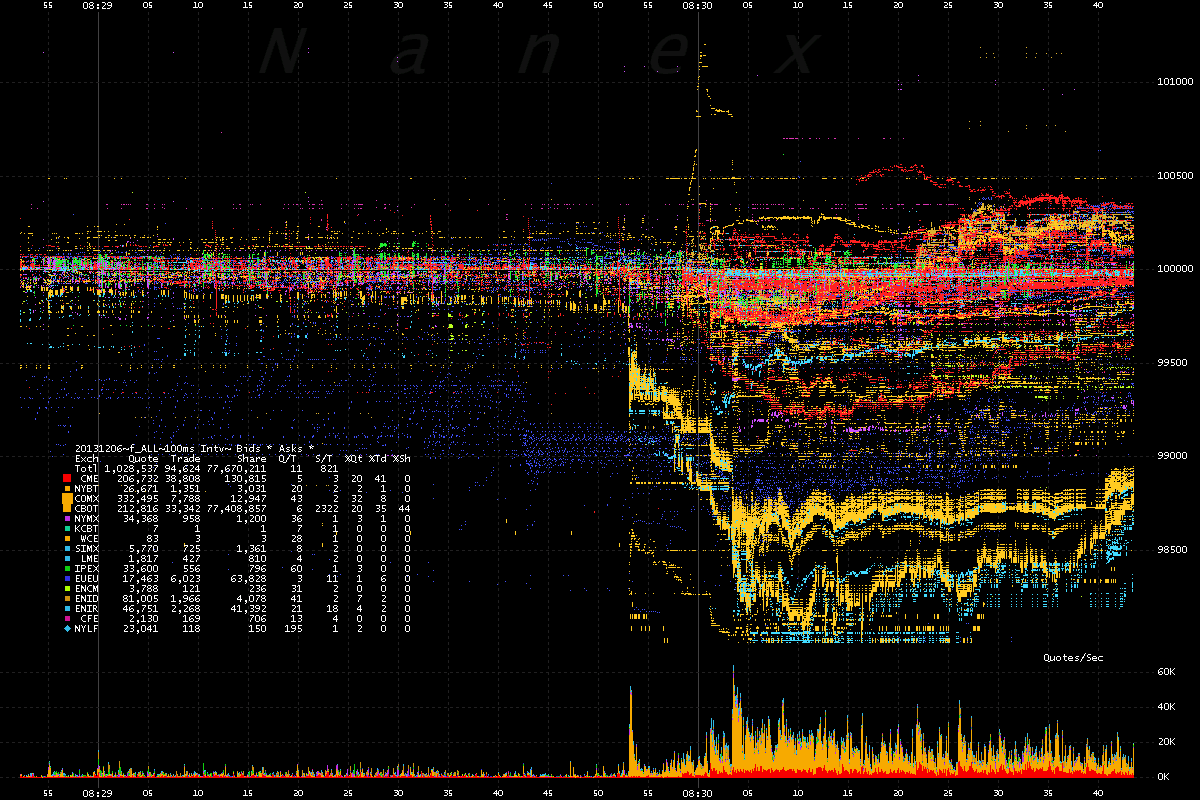This screenshot has height=800, width=1200.
Task: Click the Trade column header
Action: (185, 459)
